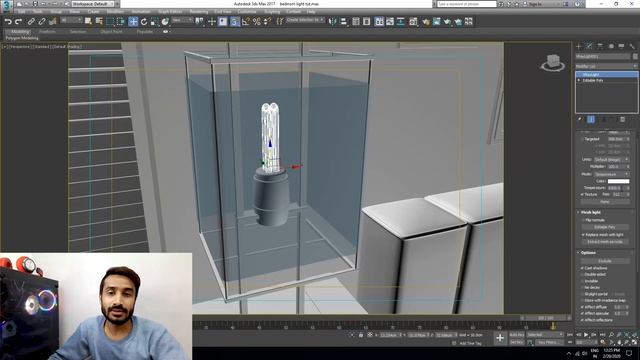Open the Create tab of command panel
Image resolution: width=640 pixels, height=360 pixels.
pos(579,46)
